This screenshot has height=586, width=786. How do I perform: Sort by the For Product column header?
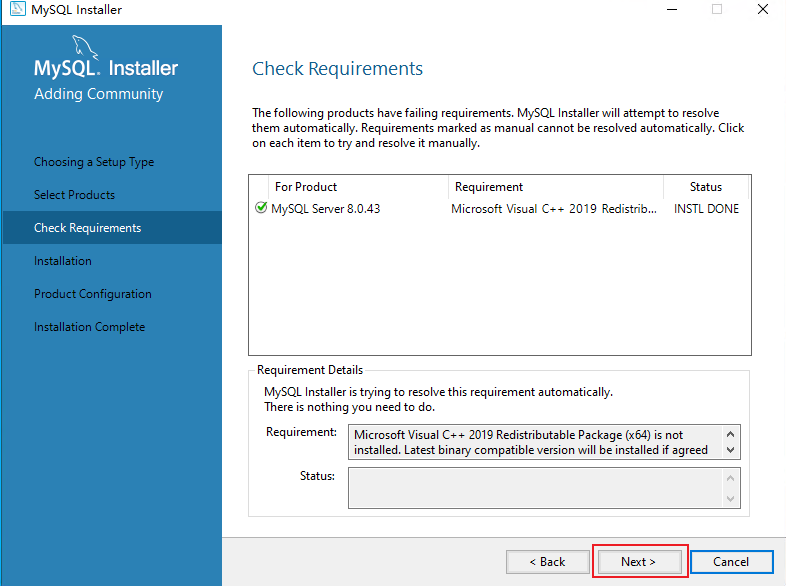tap(306, 187)
